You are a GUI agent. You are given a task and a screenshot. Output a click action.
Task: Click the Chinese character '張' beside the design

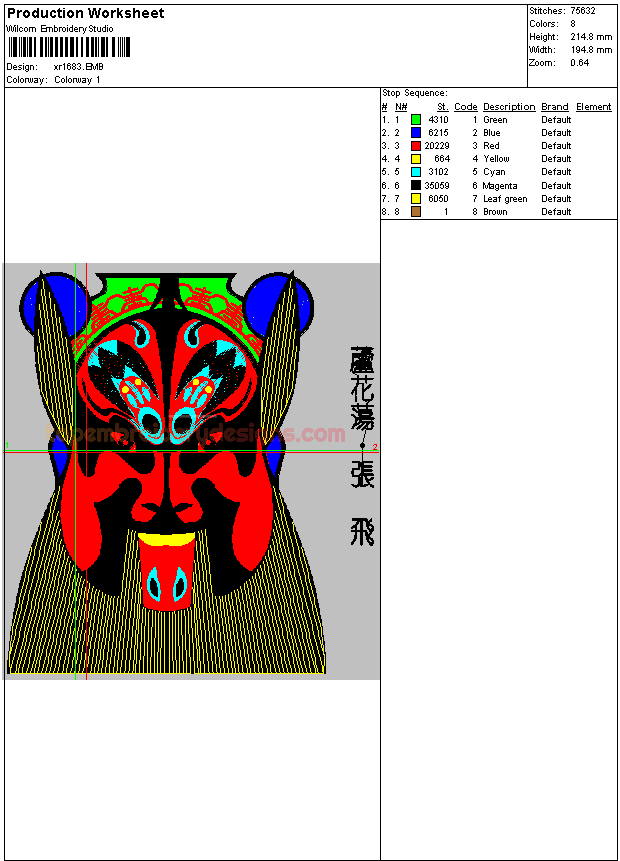coord(362,474)
